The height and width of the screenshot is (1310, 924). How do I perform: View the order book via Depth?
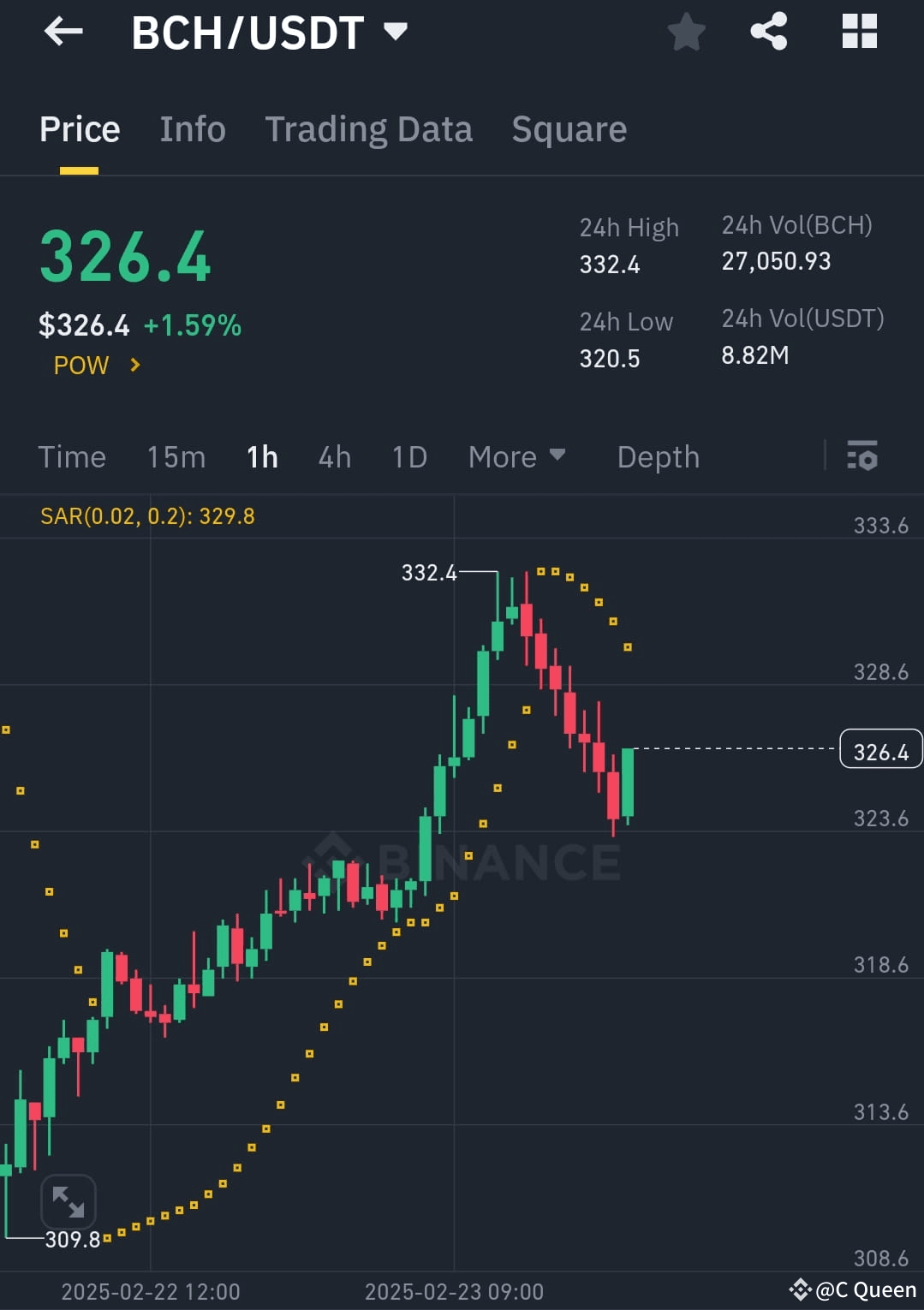click(657, 457)
